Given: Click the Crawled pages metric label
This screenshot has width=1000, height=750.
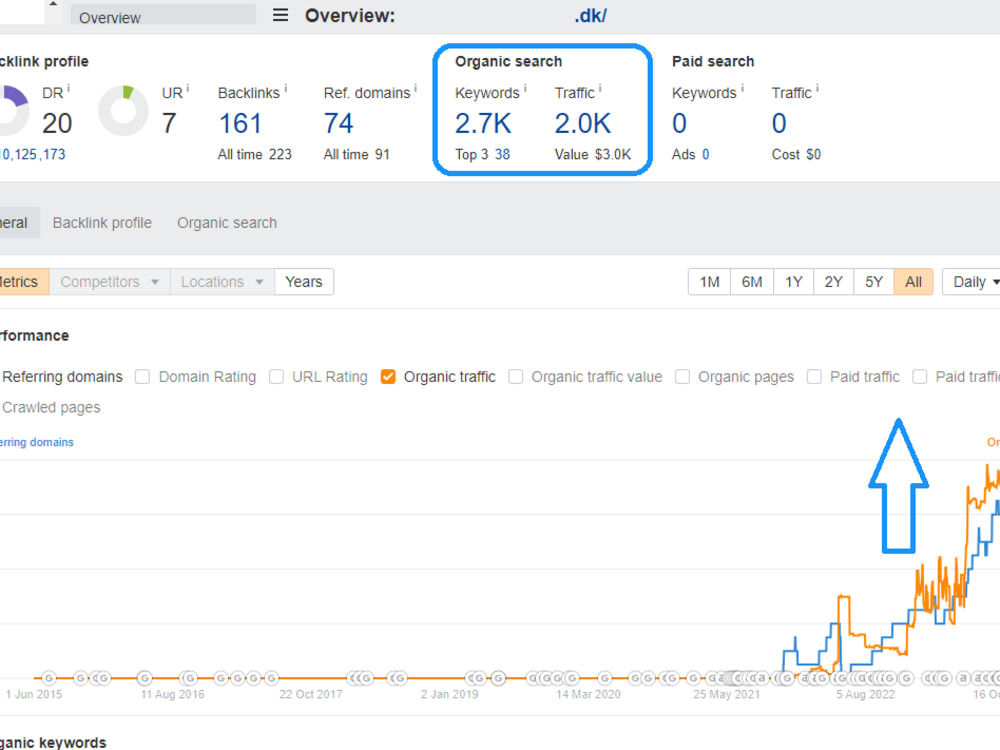Looking at the screenshot, I should click(51, 408).
